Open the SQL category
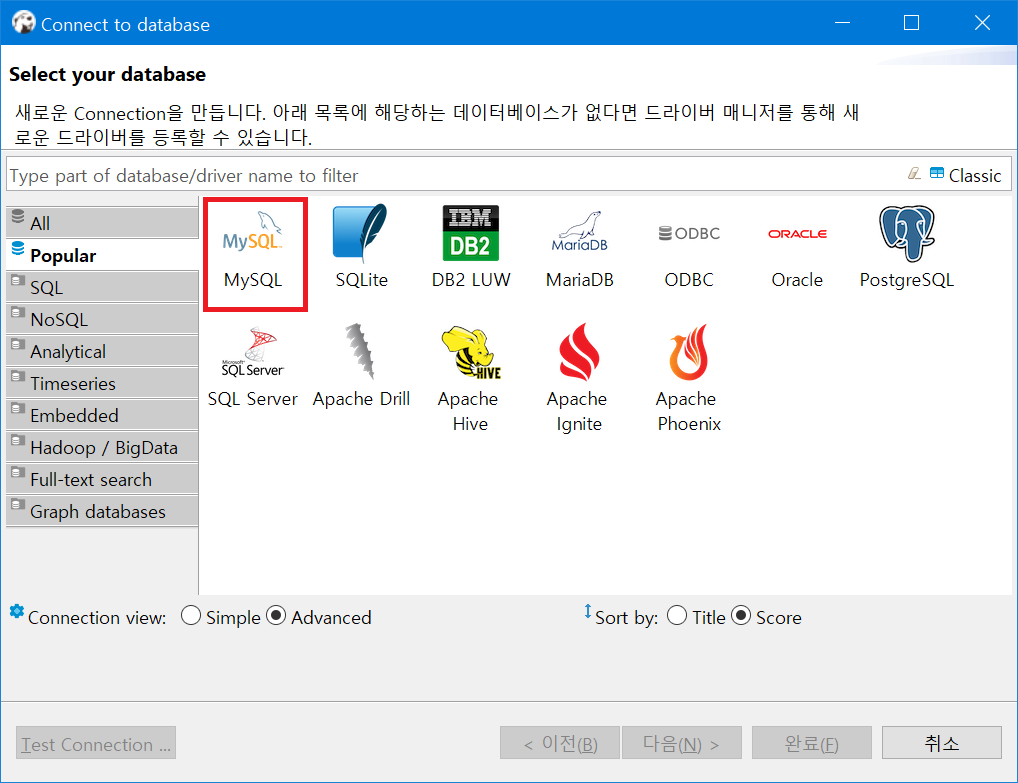 (102, 287)
